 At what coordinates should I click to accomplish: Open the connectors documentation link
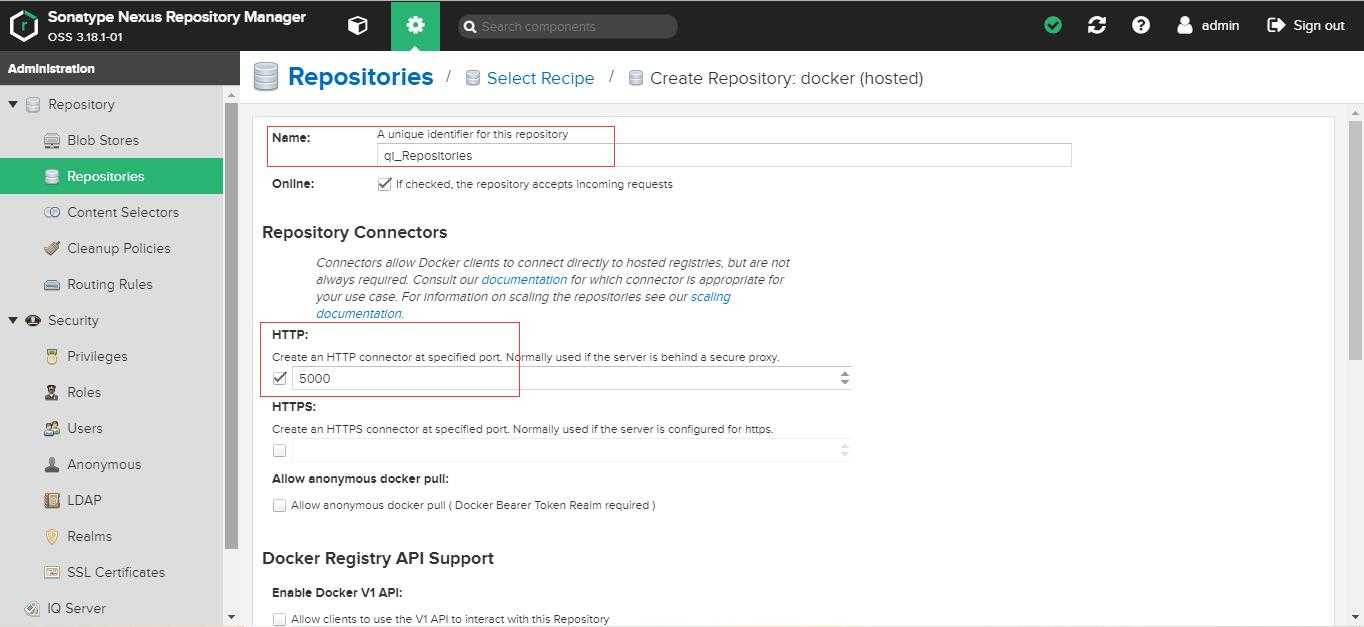point(524,280)
